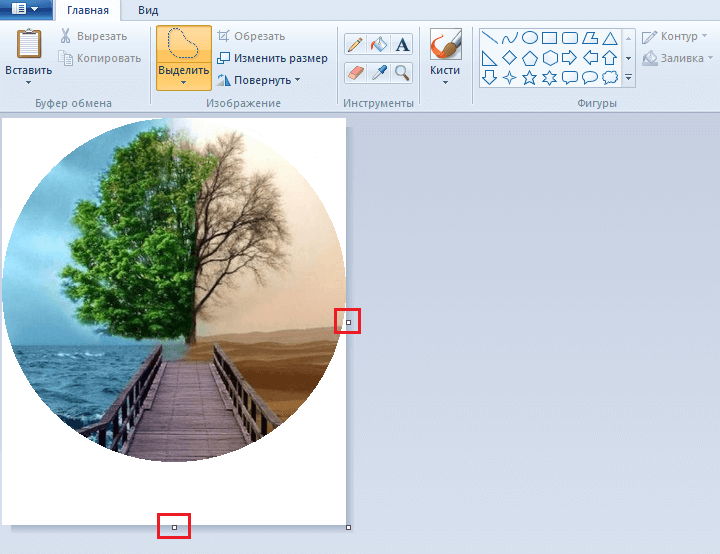The image size is (720, 554).
Task: Select the Color picker eyedropper tool
Action: click(379, 72)
